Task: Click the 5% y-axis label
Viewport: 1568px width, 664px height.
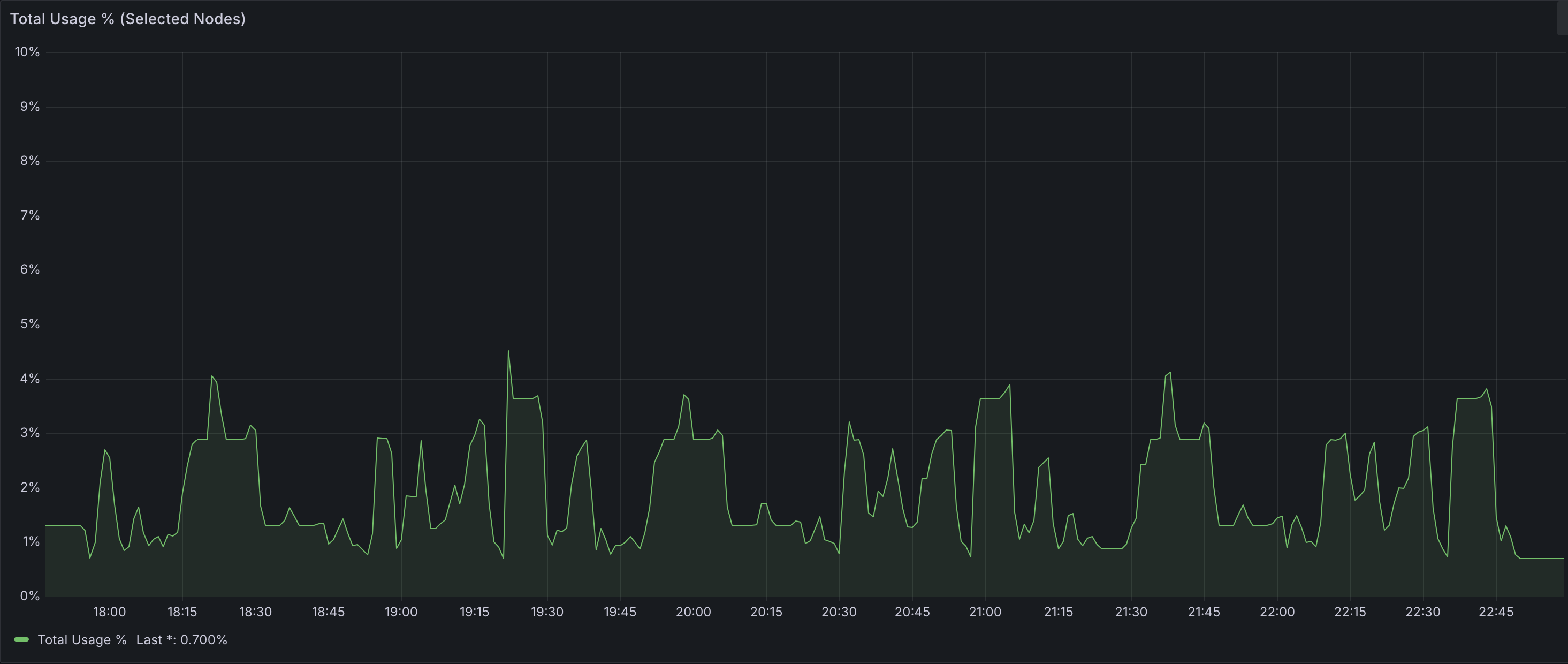Action: click(29, 324)
